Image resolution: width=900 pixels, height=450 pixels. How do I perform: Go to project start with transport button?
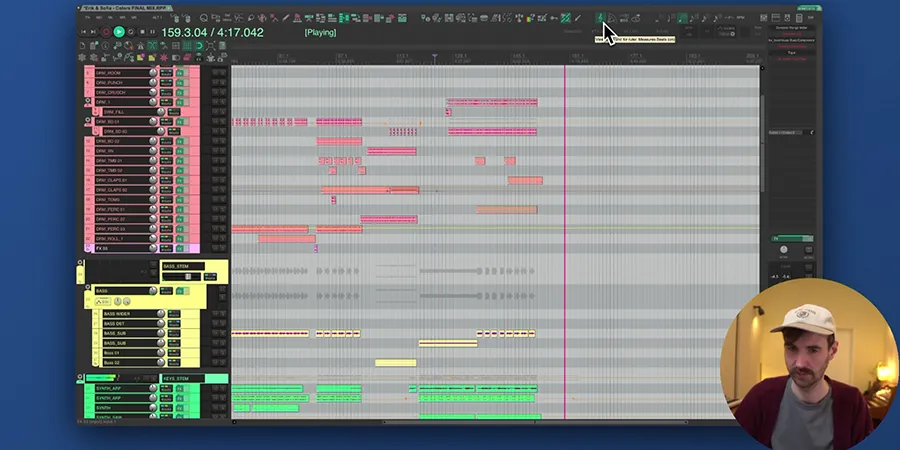click(x=84, y=32)
